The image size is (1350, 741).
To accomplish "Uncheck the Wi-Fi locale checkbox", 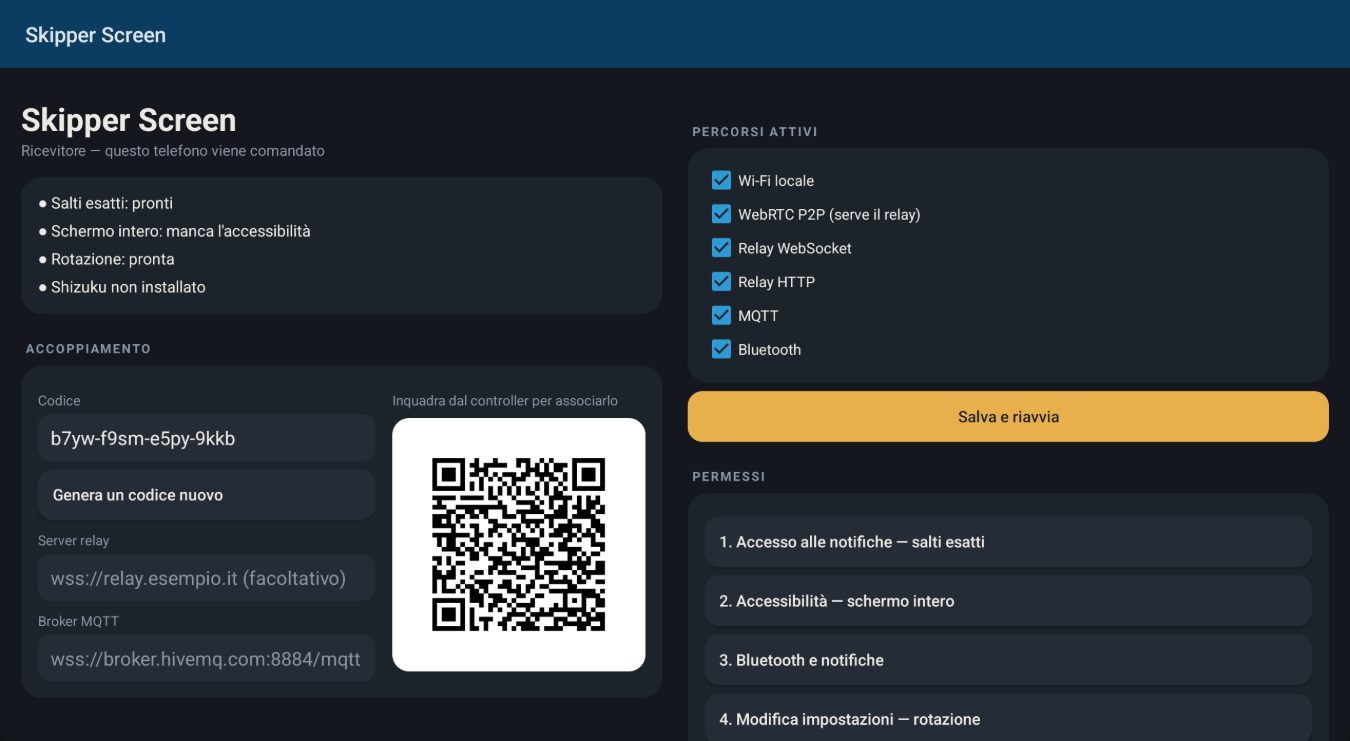I will 721,180.
